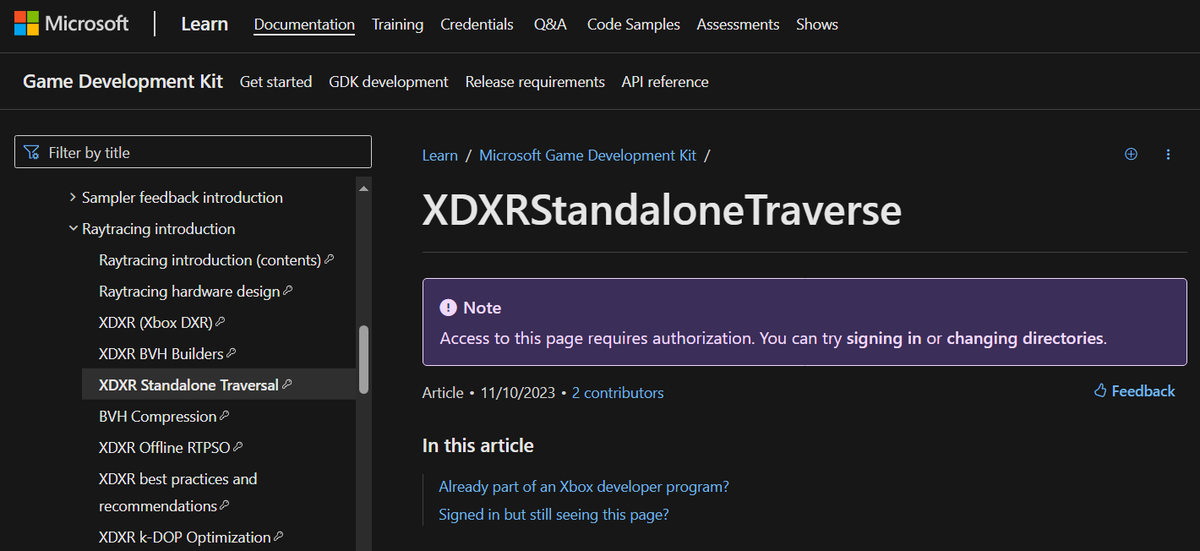Click the Filter by title field
The height and width of the screenshot is (551, 1200).
tap(193, 153)
